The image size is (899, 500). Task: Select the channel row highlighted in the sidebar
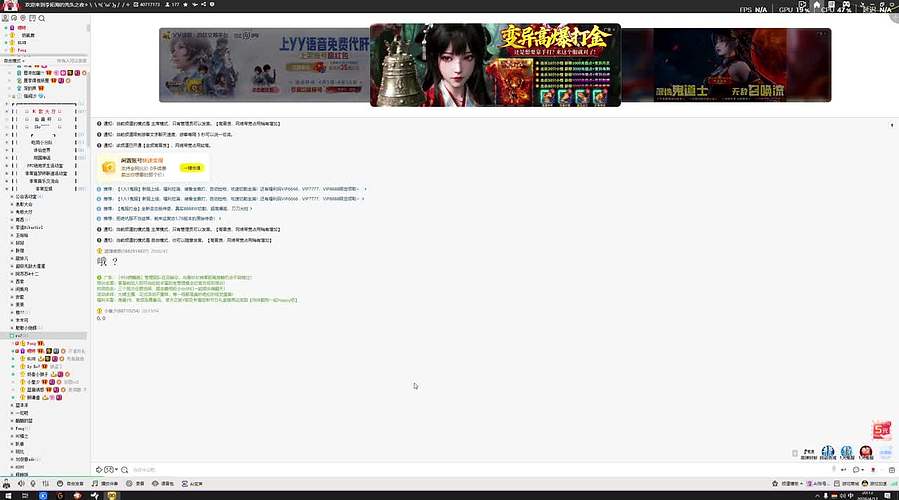[x=45, y=335]
